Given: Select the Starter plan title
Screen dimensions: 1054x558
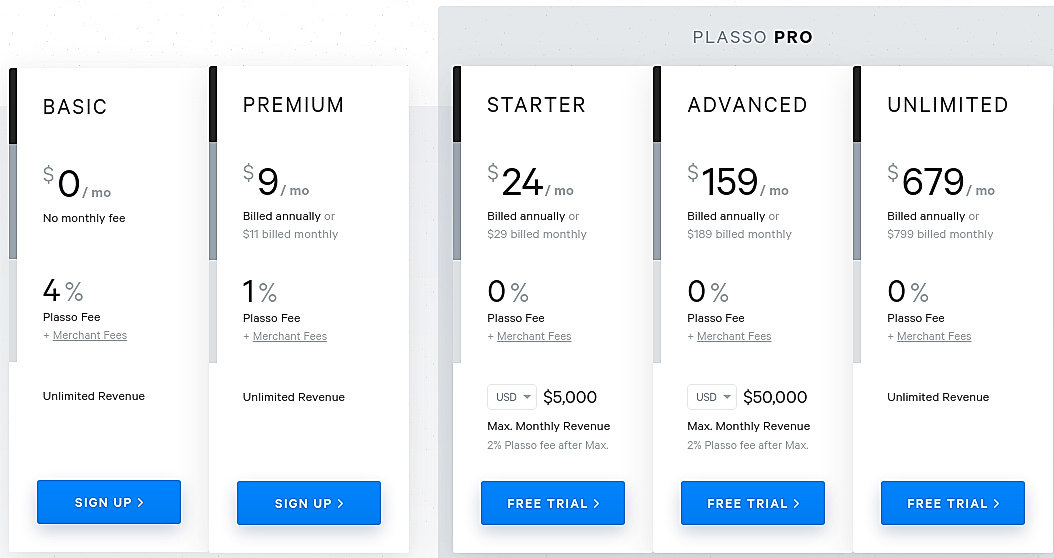Looking at the screenshot, I should coord(536,105).
